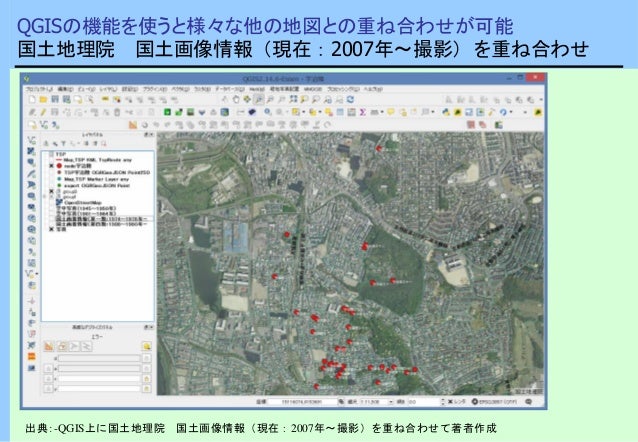Click the EPSG CRS button in status bar
The height and width of the screenshot is (442, 638).
tap(494, 402)
